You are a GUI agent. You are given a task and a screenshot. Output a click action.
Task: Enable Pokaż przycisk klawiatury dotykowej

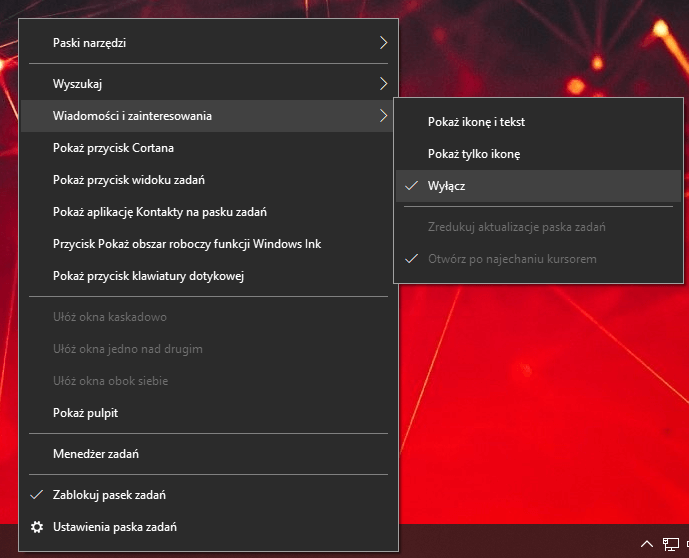coord(208,276)
